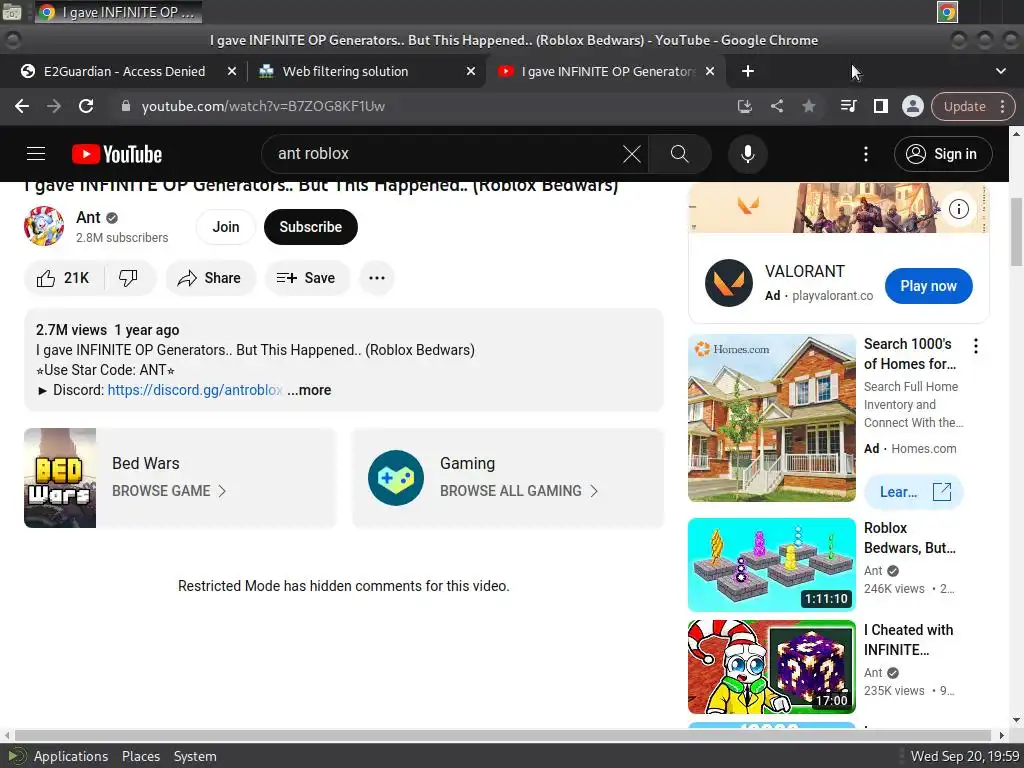
Task: Click playvalorant.co ad domain text
Action: [833, 296]
